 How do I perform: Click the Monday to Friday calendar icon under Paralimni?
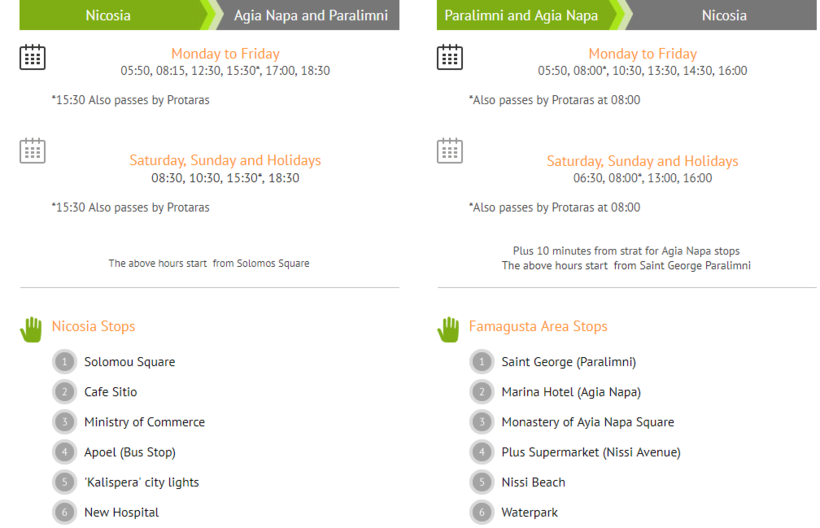(449, 57)
